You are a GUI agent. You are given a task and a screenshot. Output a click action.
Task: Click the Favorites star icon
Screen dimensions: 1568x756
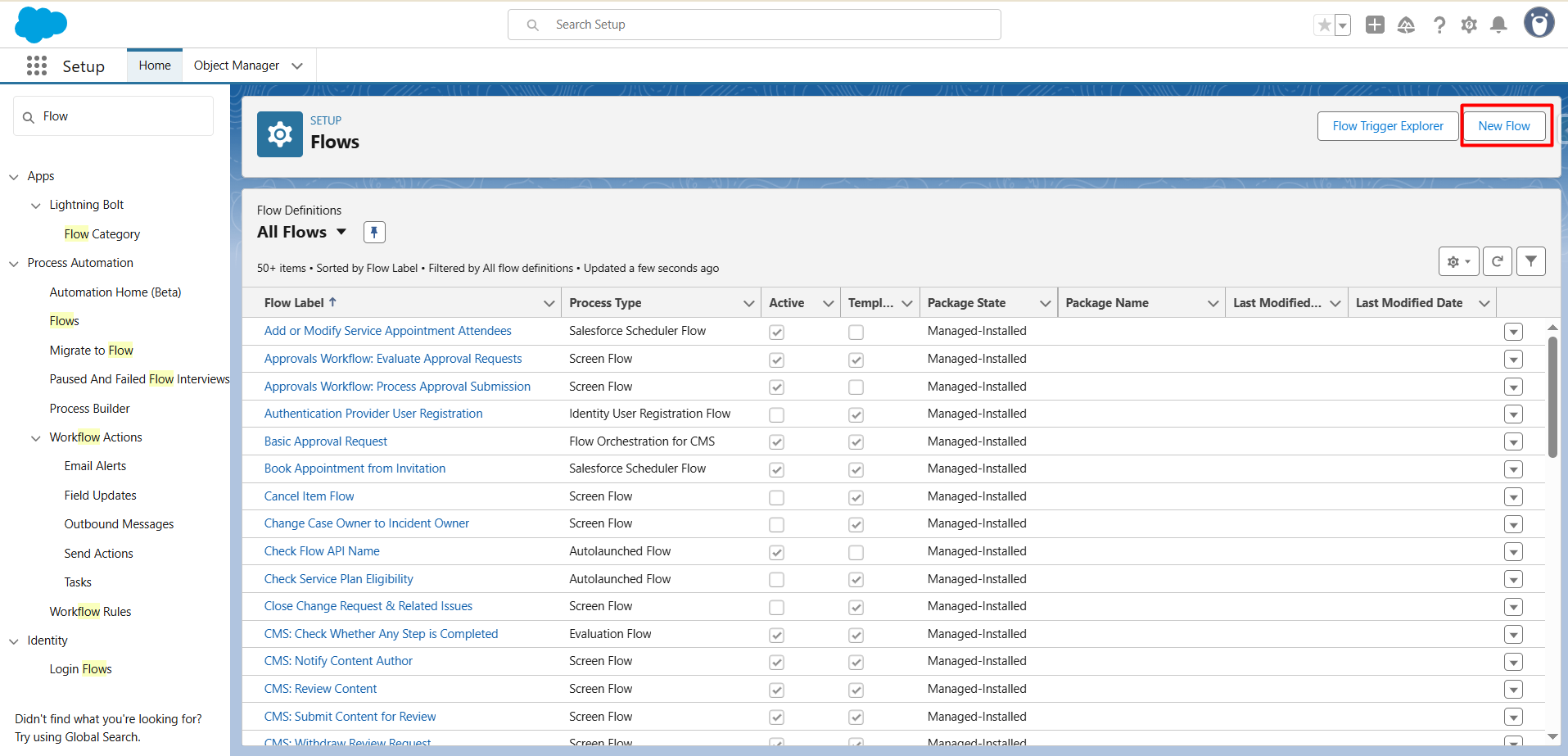tap(1324, 25)
